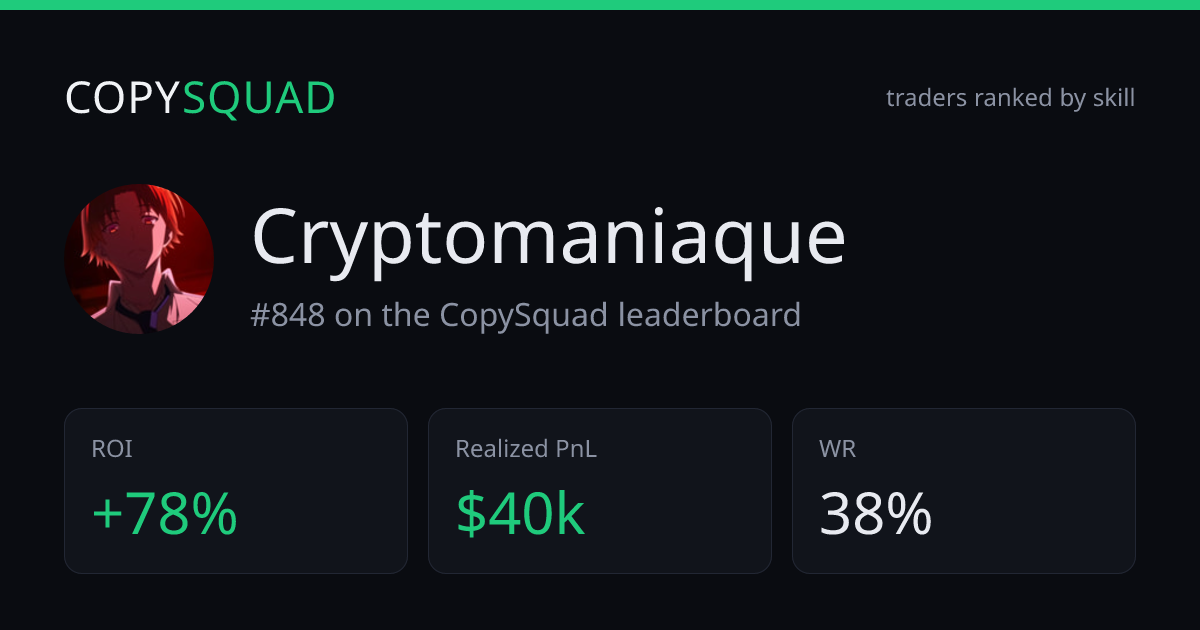Screen dimensions: 1200x630
Task: Select the Cryptomaniaque trader name
Action: [549, 240]
